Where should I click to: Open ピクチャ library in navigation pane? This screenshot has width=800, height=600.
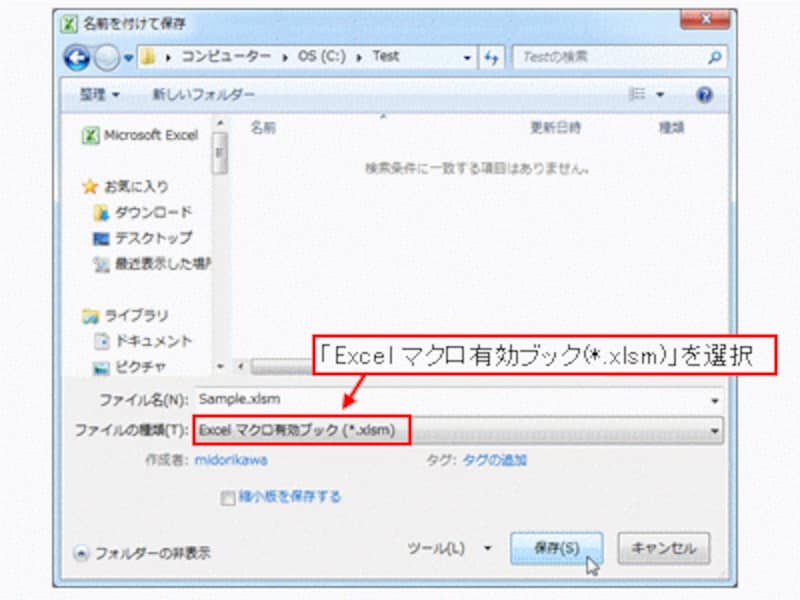pos(141,367)
